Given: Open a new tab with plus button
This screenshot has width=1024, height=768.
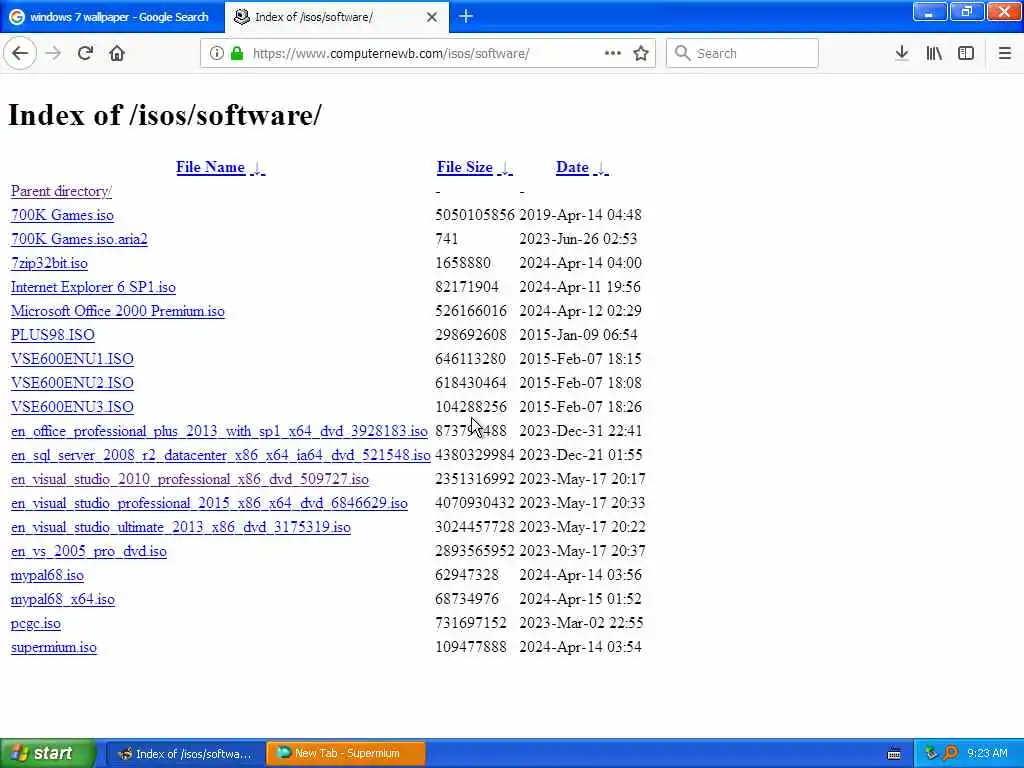Looking at the screenshot, I should (466, 16).
